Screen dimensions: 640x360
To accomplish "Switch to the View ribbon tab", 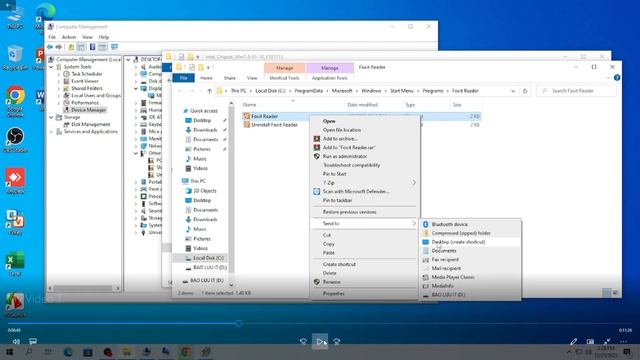I will pyautogui.click(x=252, y=78).
